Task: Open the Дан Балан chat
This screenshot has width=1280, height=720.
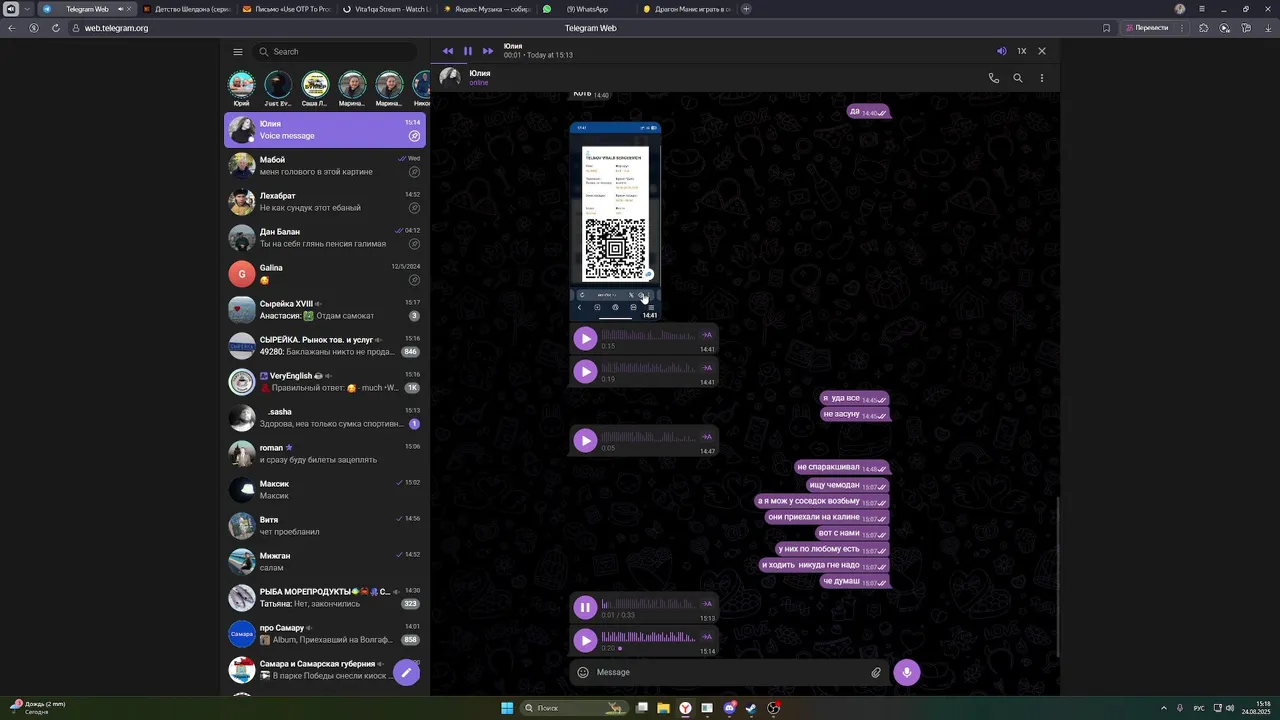Action: coord(325,238)
